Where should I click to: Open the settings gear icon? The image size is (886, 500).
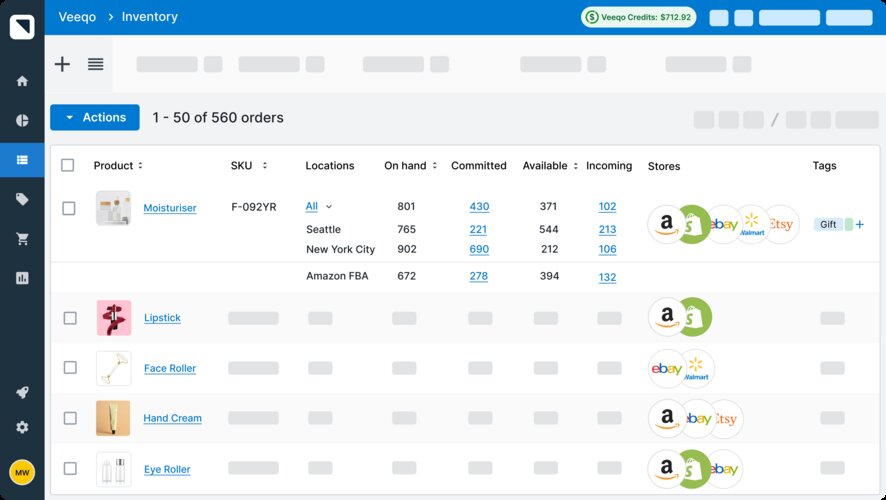point(22,427)
